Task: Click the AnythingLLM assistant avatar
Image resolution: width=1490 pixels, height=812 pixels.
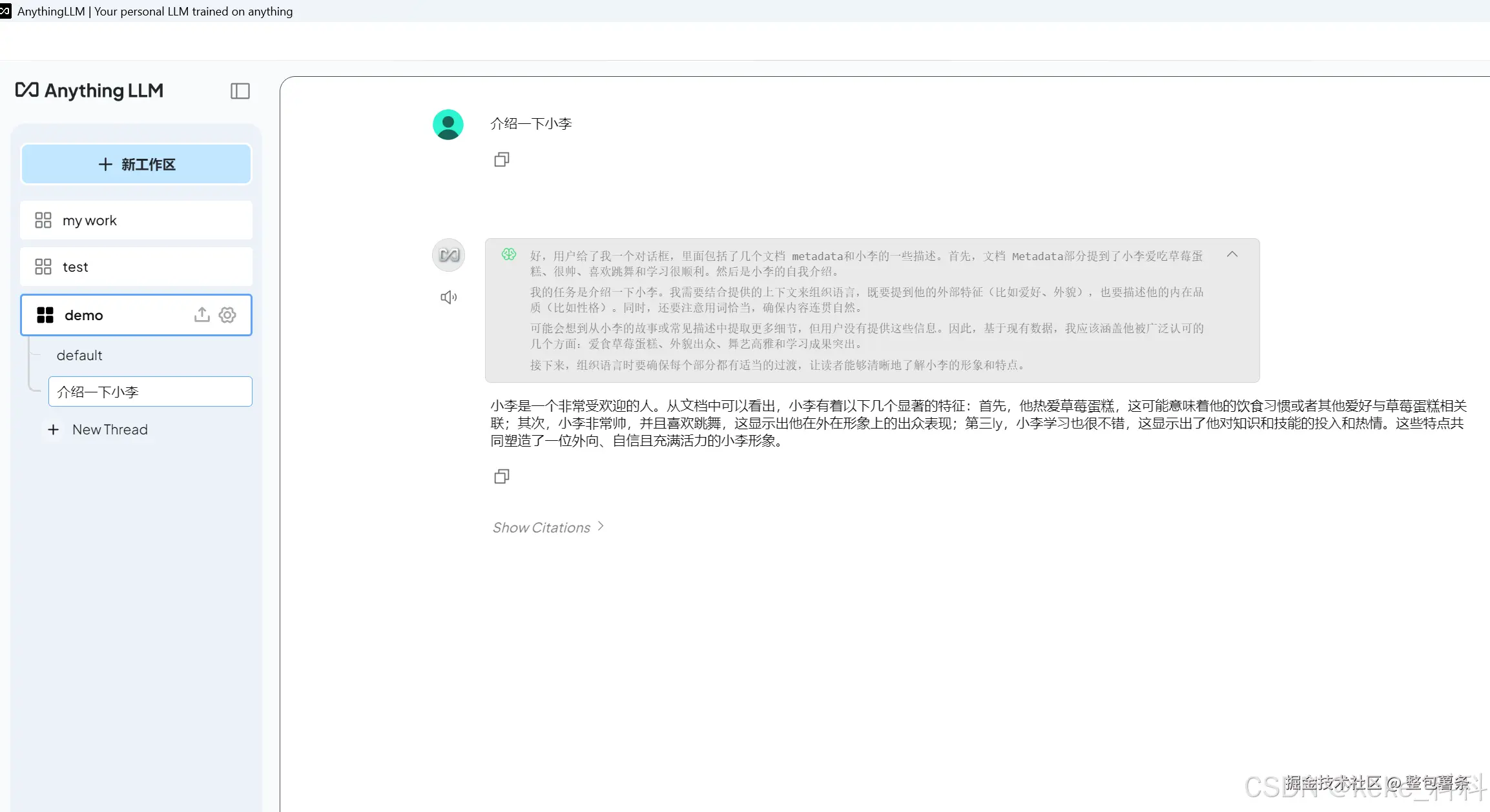Action: (448, 254)
